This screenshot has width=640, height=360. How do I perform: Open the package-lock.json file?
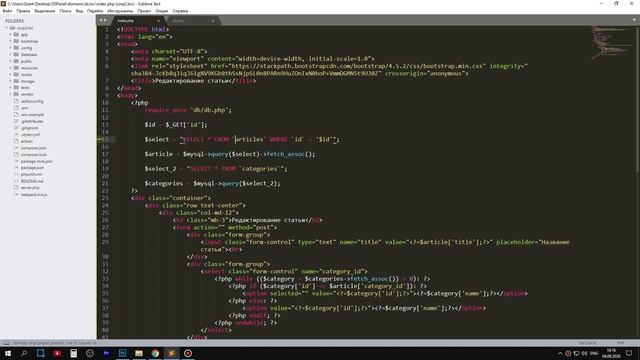pyautogui.click(x=36, y=161)
